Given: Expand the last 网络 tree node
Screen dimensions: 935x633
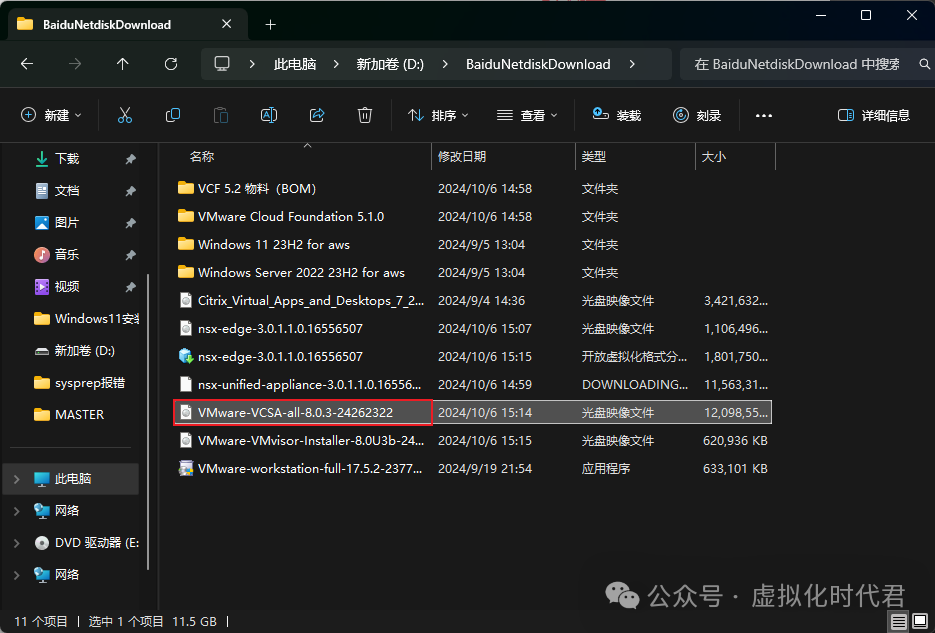Looking at the screenshot, I should tap(17, 575).
